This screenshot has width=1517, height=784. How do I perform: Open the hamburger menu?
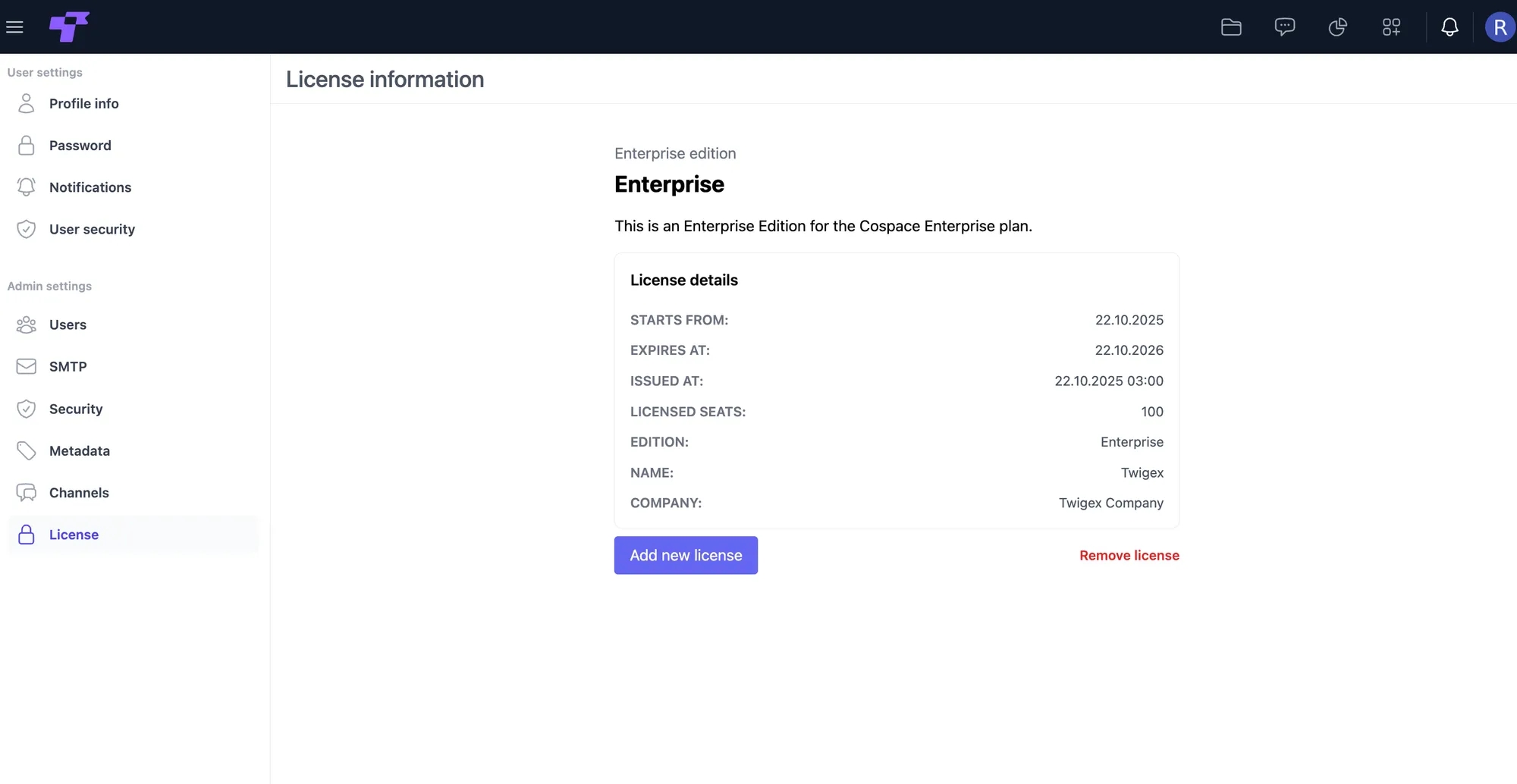coord(14,27)
